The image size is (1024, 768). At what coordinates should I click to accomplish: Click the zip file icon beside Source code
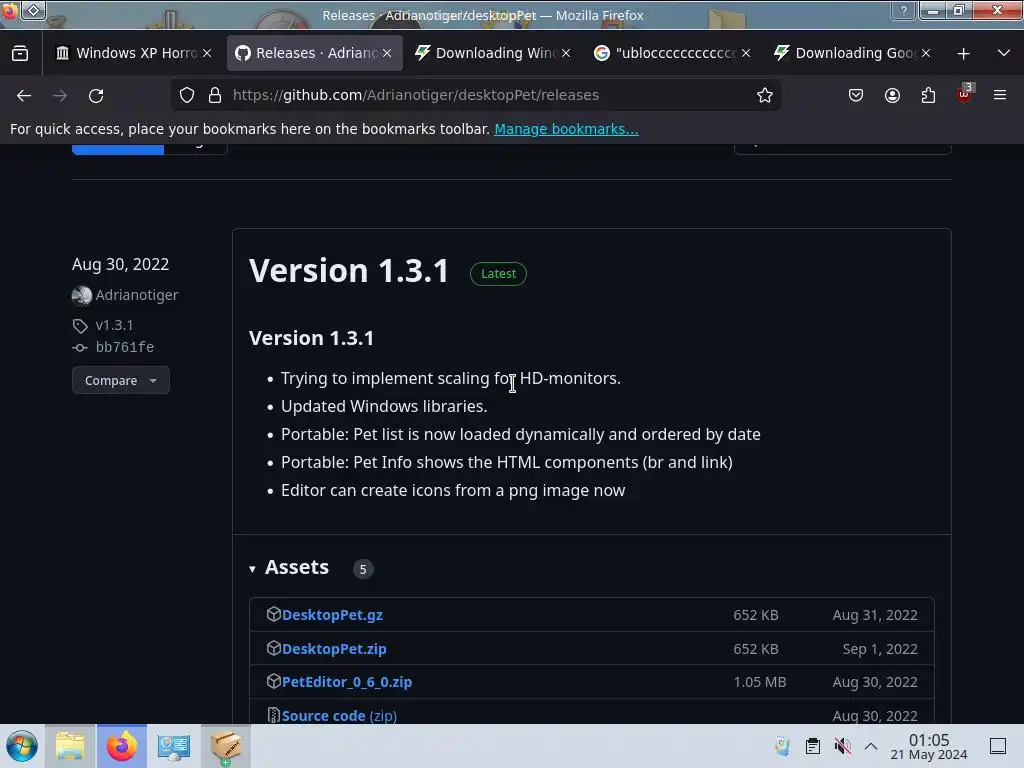274,715
